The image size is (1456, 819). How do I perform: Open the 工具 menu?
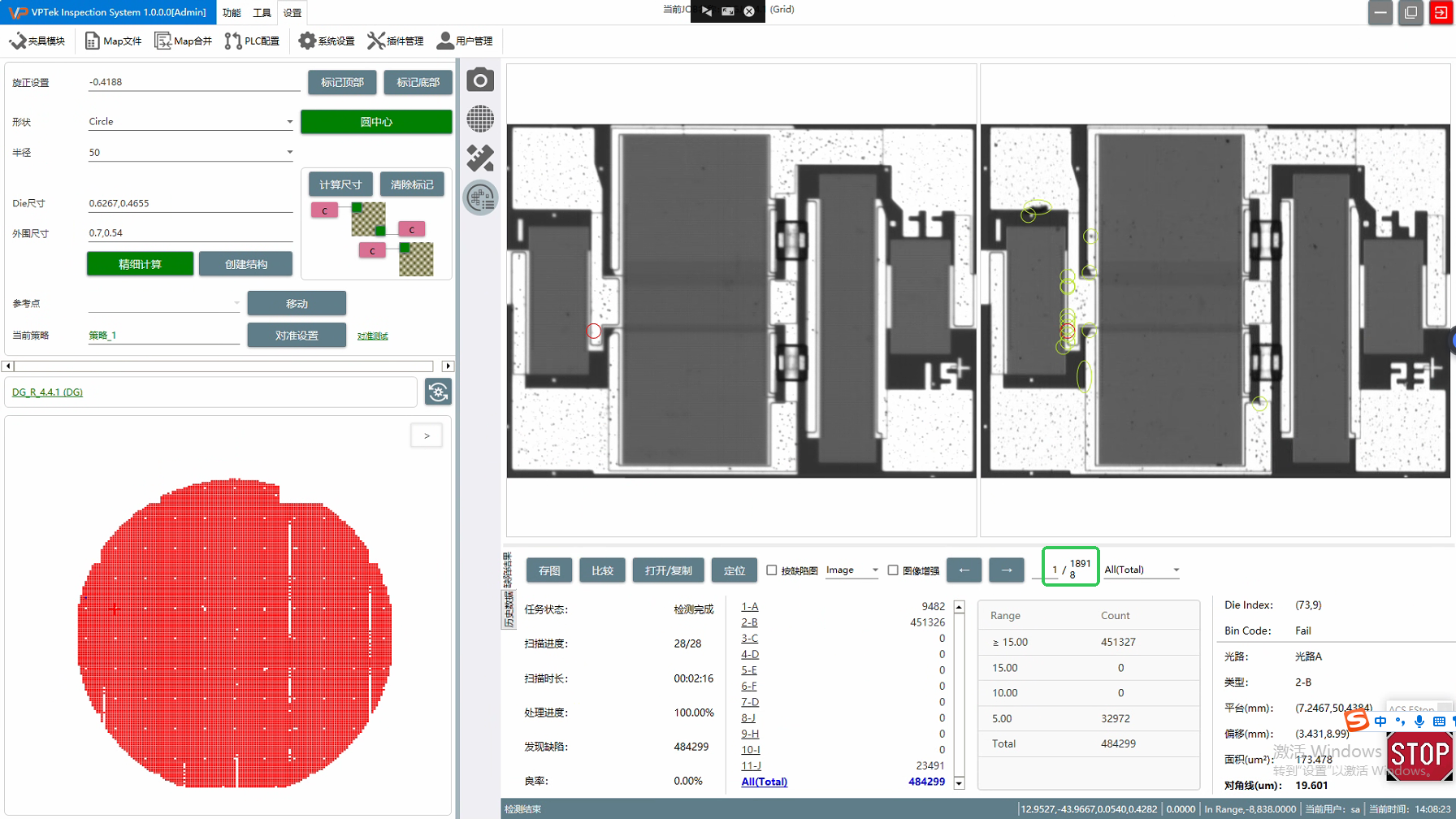point(262,12)
